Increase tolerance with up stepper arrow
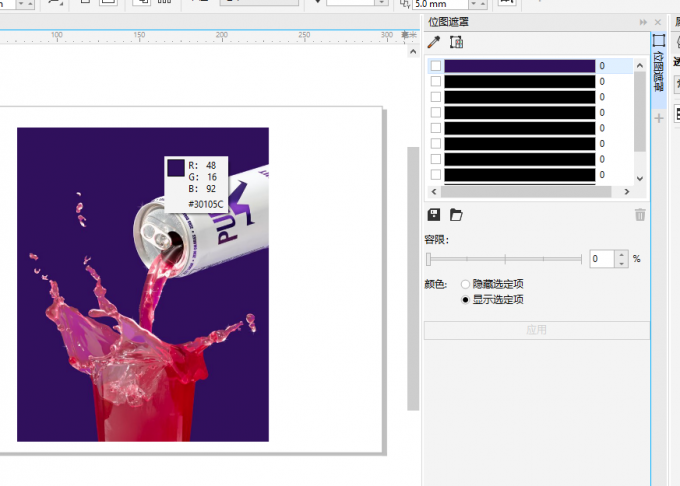Image resolution: width=680 pixels, height=486 pixels. click(x=621, y=255)
